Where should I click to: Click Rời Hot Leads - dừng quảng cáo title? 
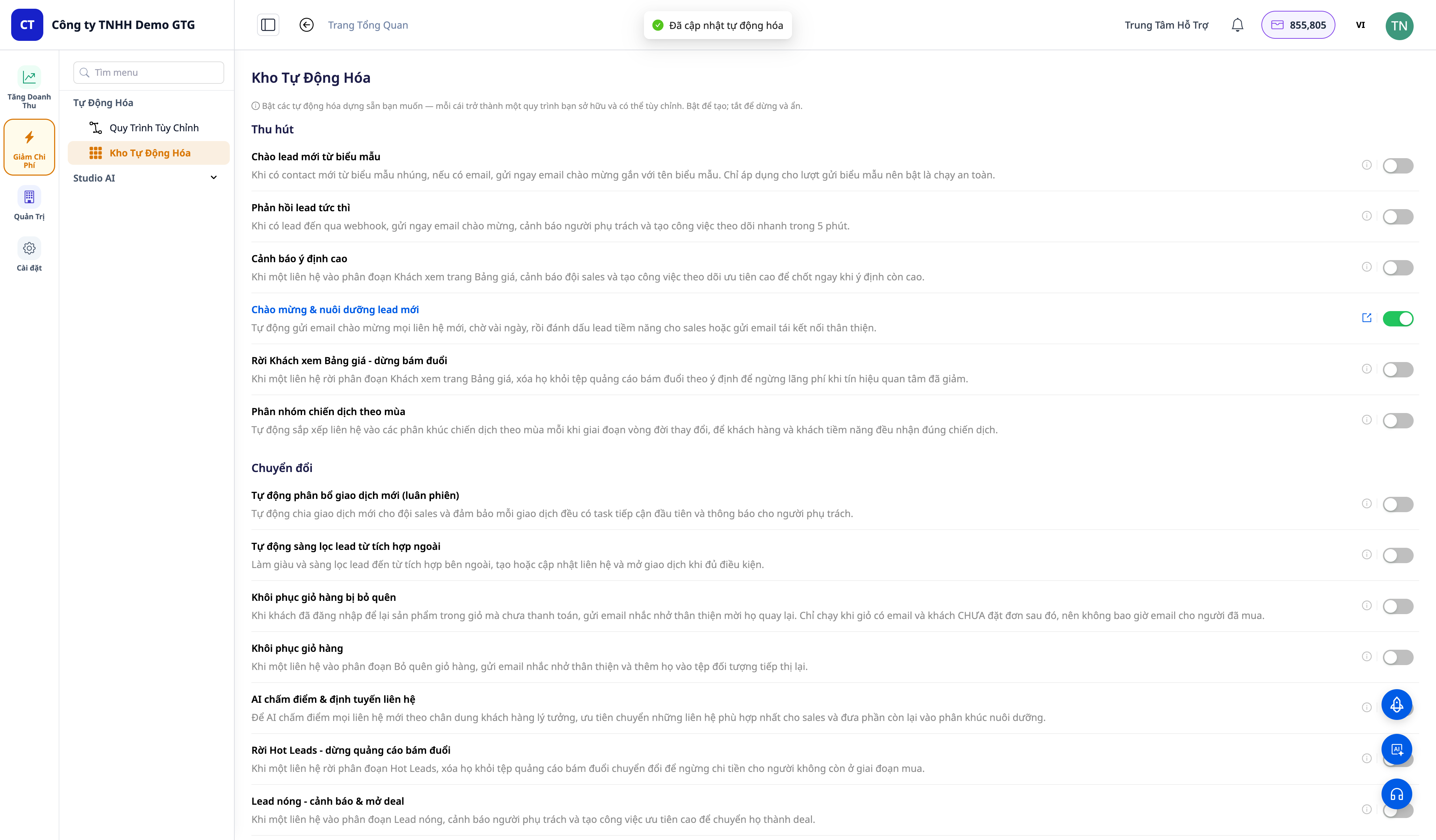point(351,750)
